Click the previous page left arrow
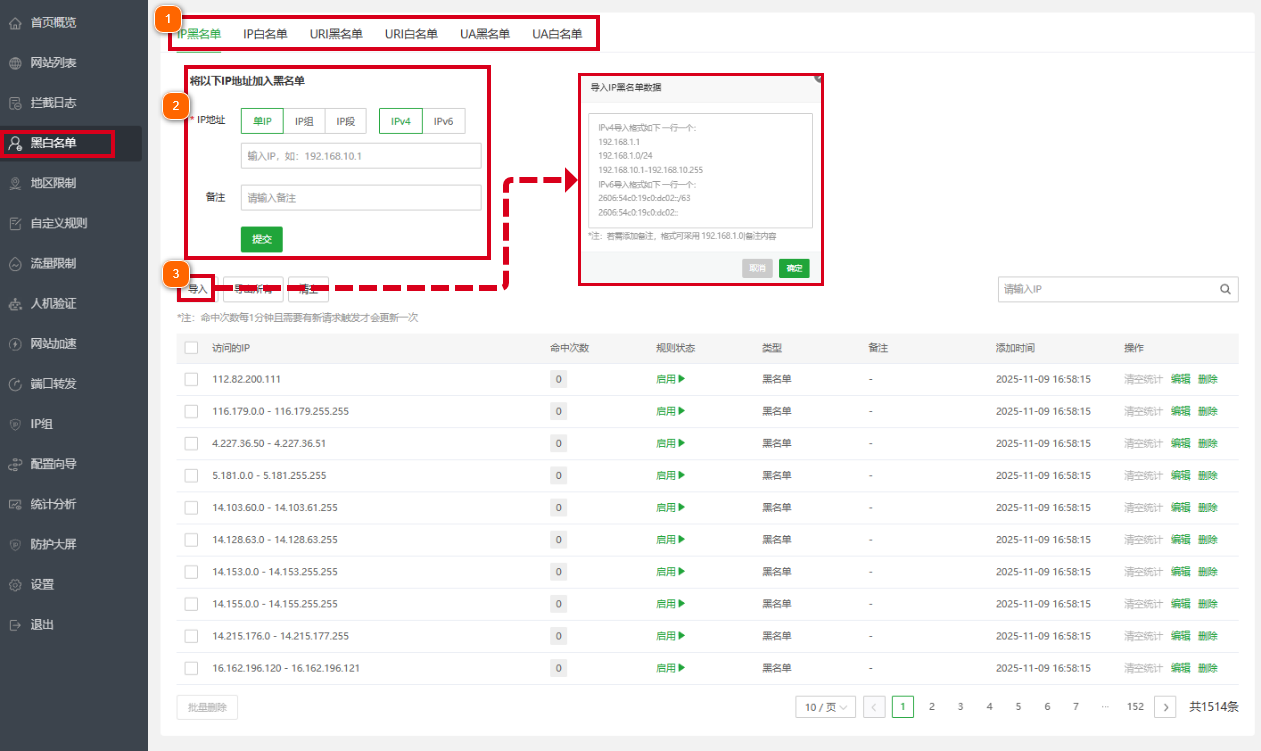The width and height of the screenshot is (1261, 751). [874, 707]
